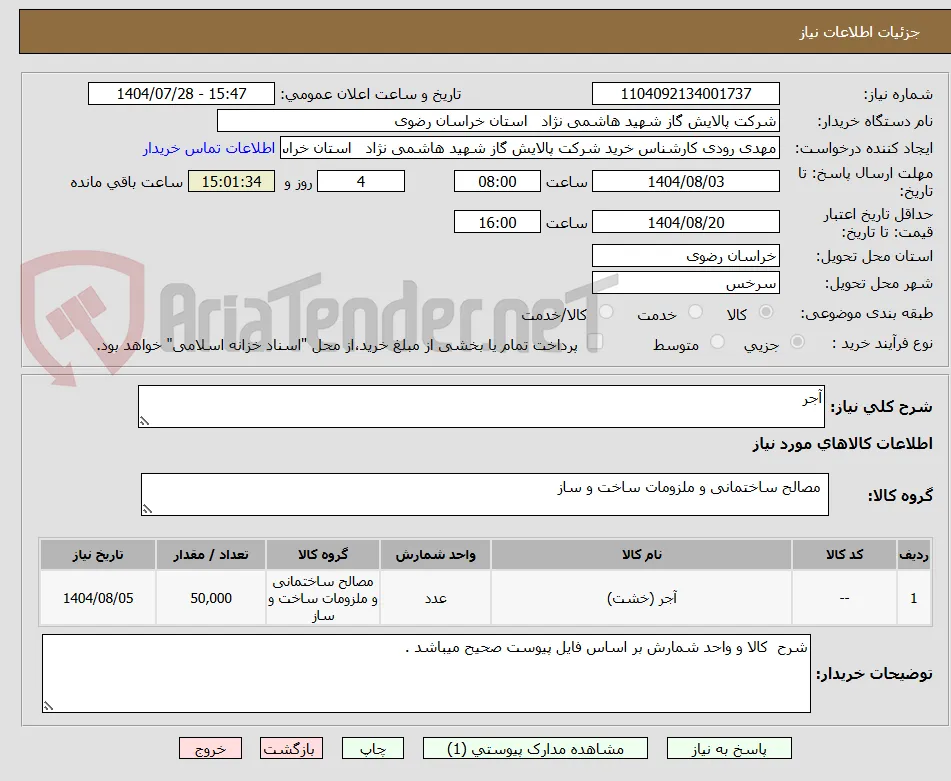Click the چاپ print button
The width and height of the screenshot is (951, 781).
pyautogui.click(x=372, y=748)
